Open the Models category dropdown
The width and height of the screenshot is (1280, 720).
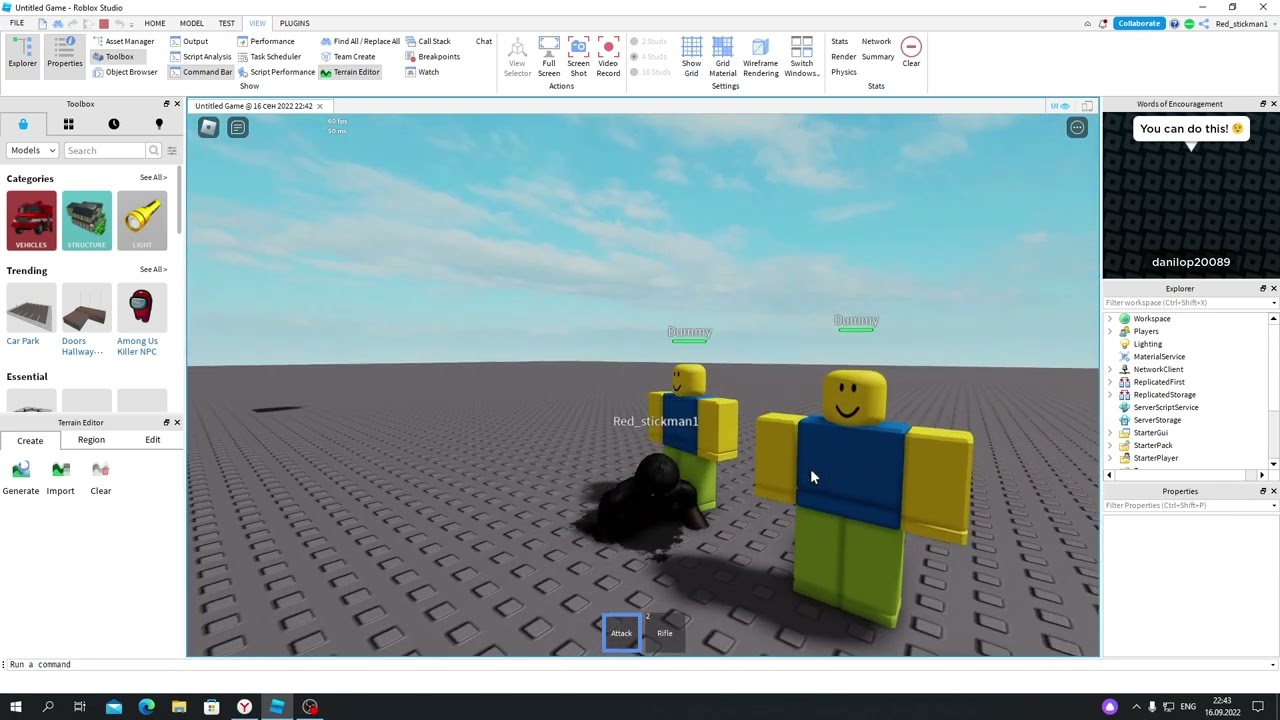click(x=33, y=150)
